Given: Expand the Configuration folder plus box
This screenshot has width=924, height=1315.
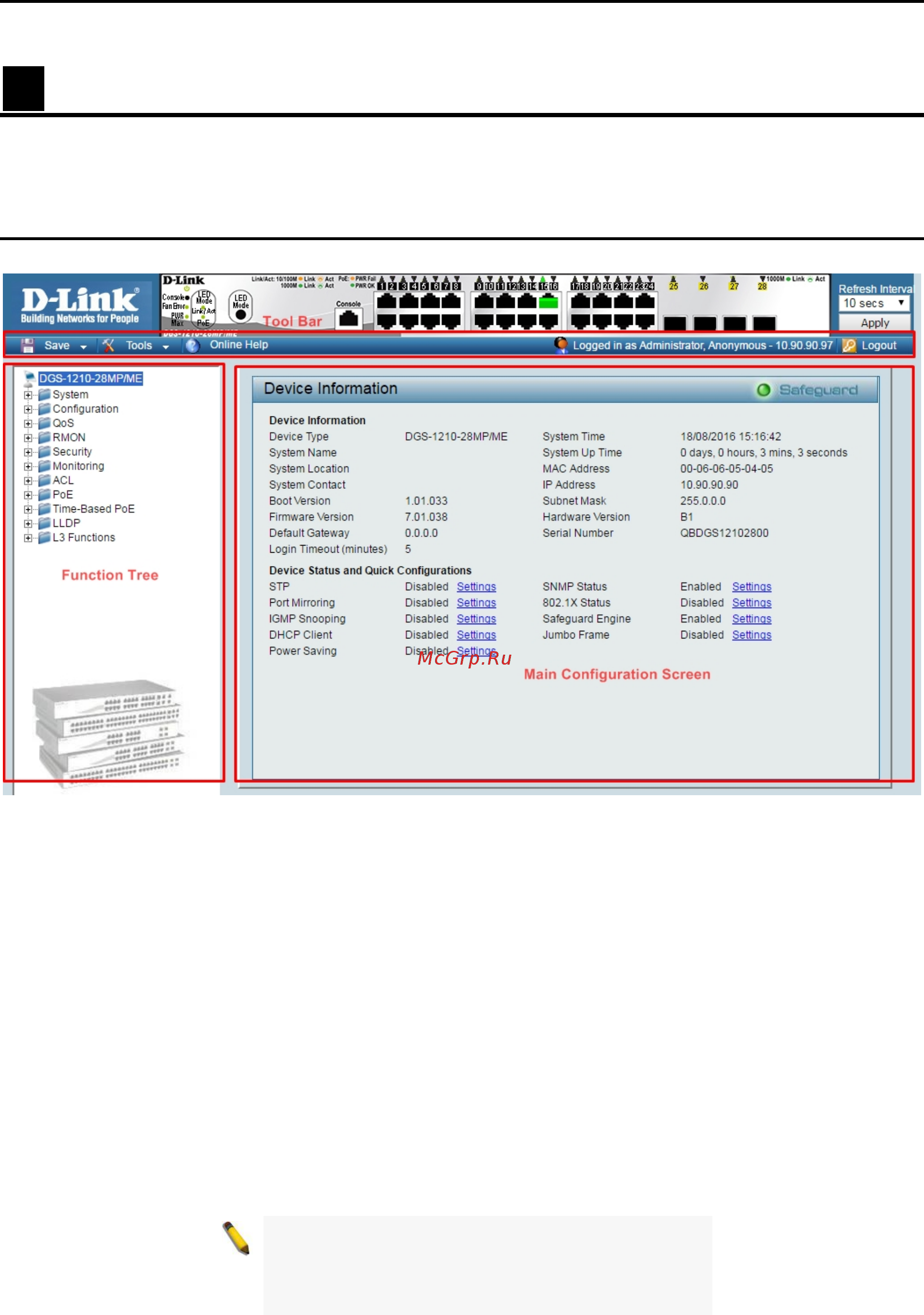Looking at the screenshot, I should pyautogui.click(x=28, y=409).
